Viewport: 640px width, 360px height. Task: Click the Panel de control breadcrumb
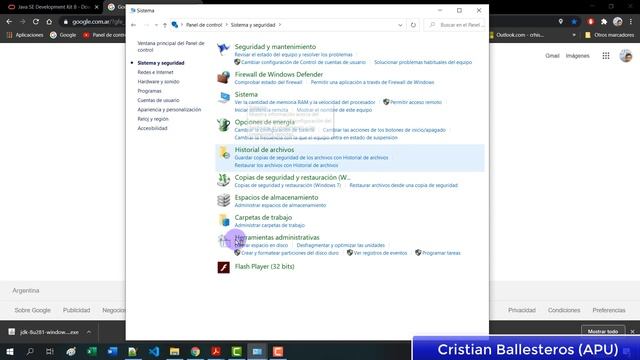tap(204, 25)
